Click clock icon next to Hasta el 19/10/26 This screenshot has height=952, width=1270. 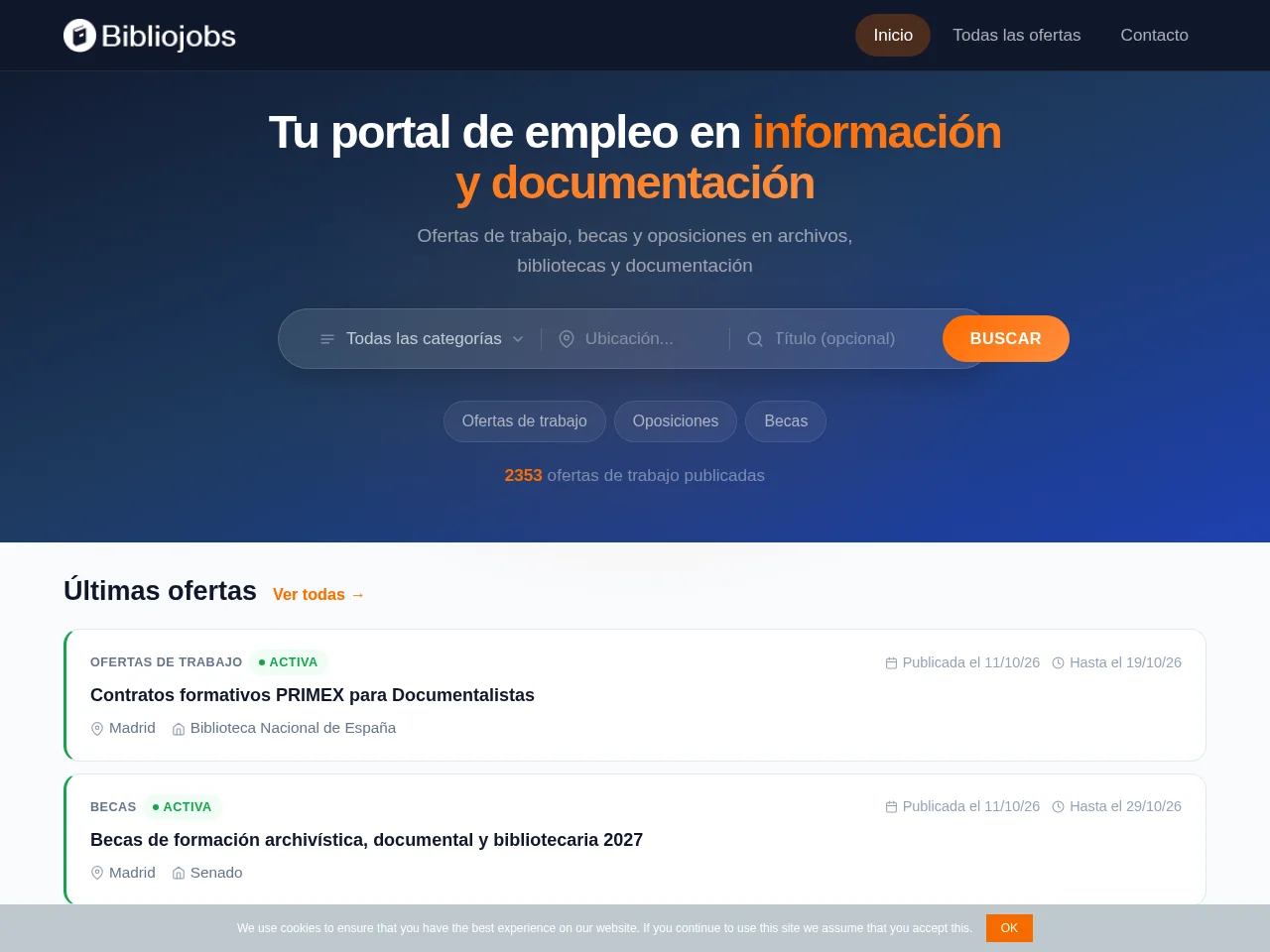tap(1058, 662)
